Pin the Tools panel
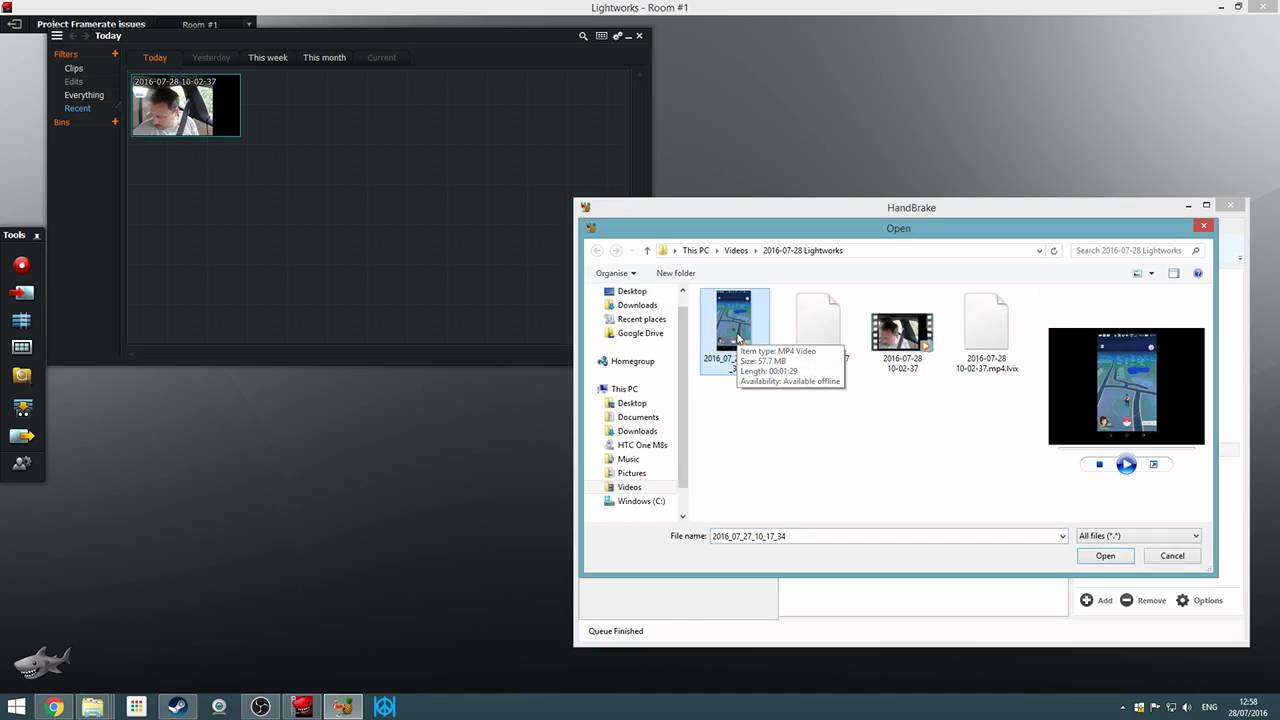Image resolution: width=1280 pixels, height=720 pixels. tap(37, 236)
